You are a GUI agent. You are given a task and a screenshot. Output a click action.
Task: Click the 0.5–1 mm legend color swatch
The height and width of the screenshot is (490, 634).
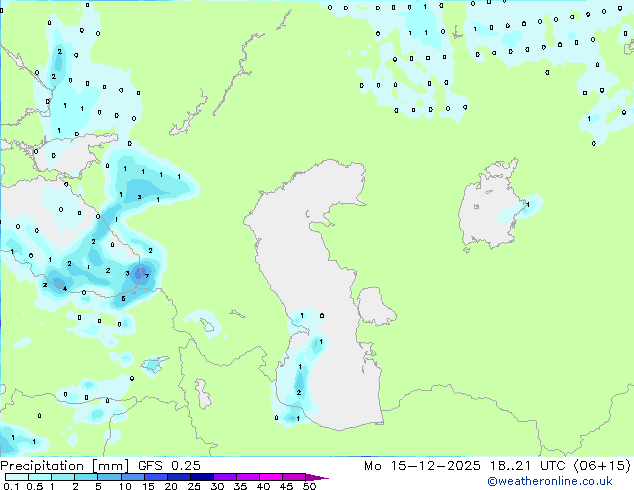click(40, 477)
